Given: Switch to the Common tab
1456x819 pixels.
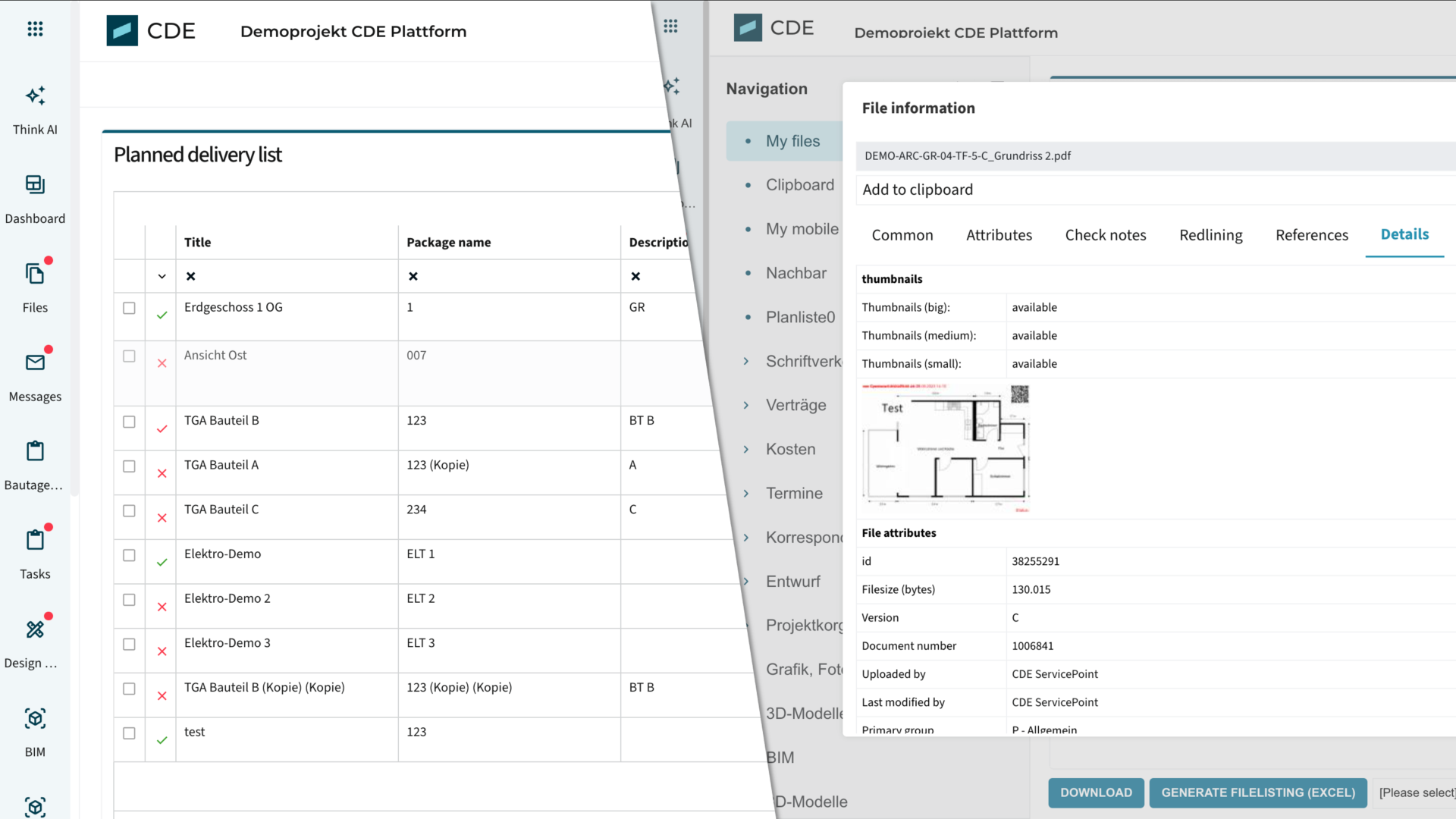Looking at the screenshot, I should tap(902, 235).
